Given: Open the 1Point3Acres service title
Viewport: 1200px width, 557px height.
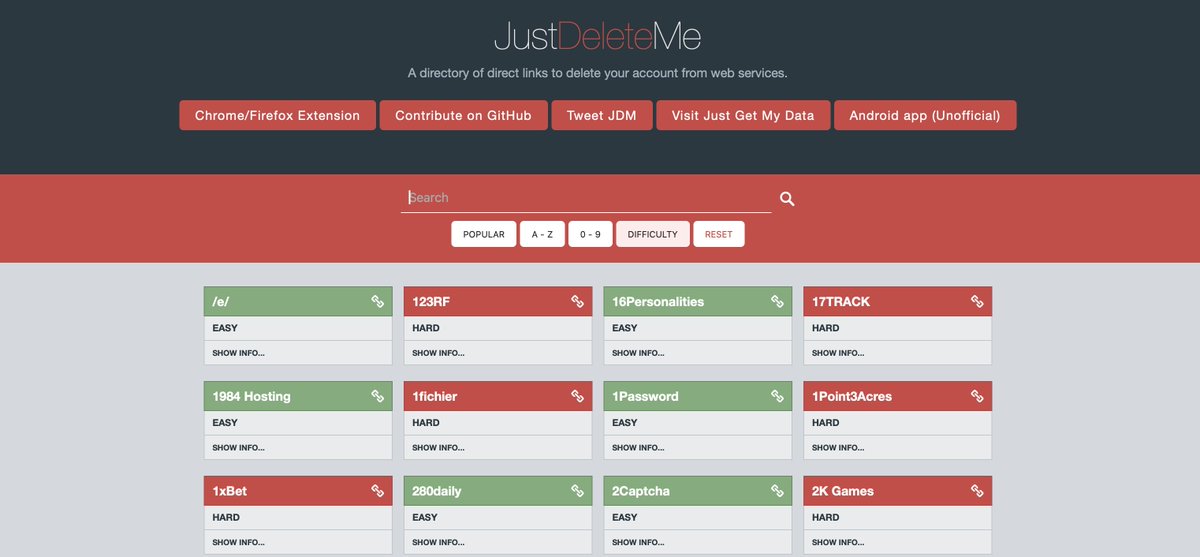Looking at the screenshot, I should click(x=852, y=396).
